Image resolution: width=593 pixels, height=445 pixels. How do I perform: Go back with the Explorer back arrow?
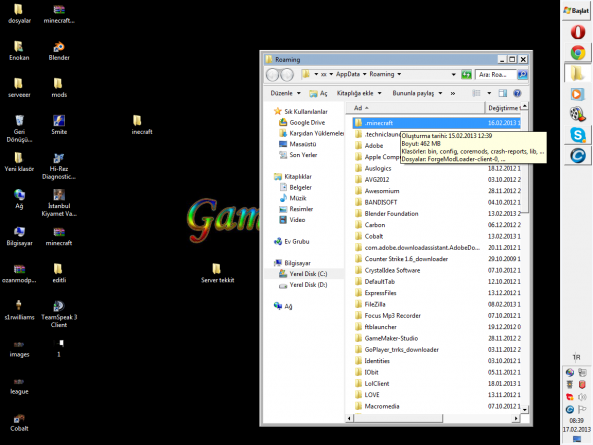[273, 74]
